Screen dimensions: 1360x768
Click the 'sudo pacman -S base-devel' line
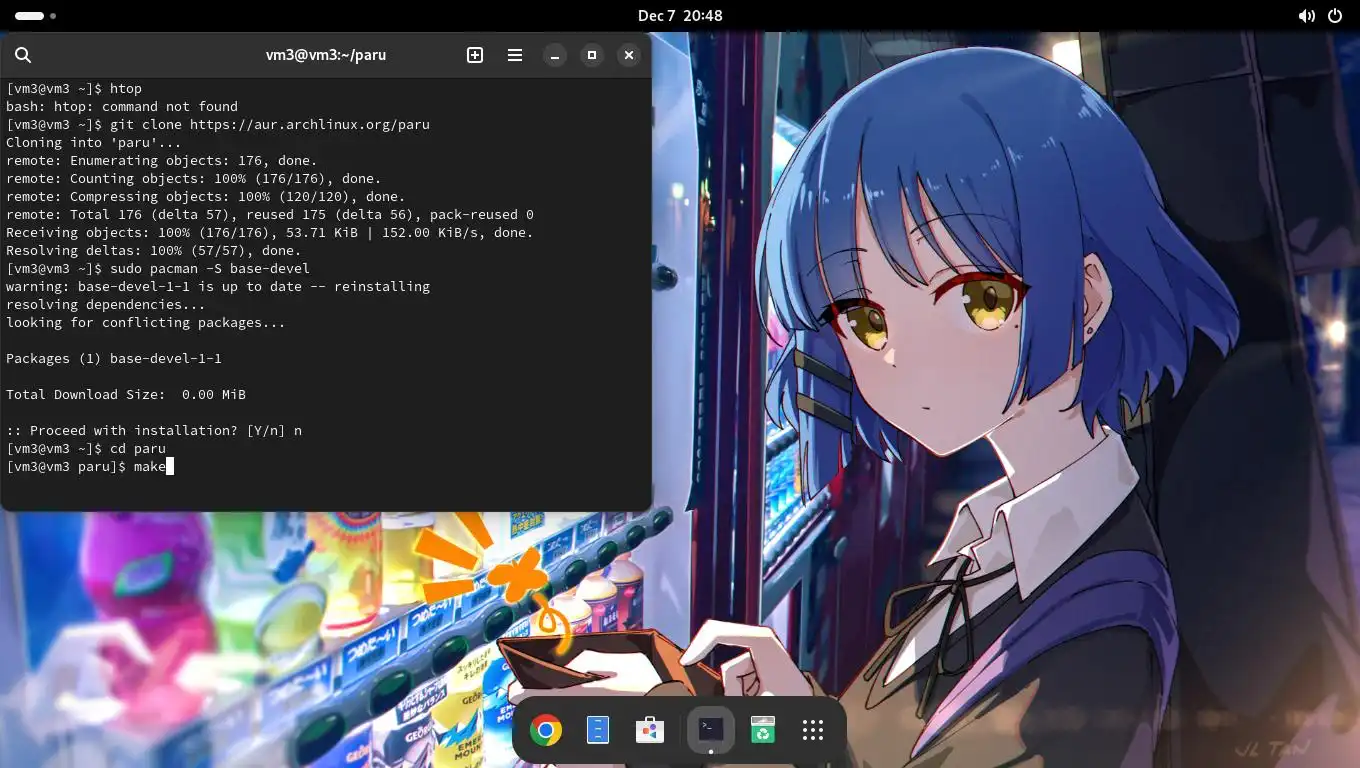coord(158,268)
